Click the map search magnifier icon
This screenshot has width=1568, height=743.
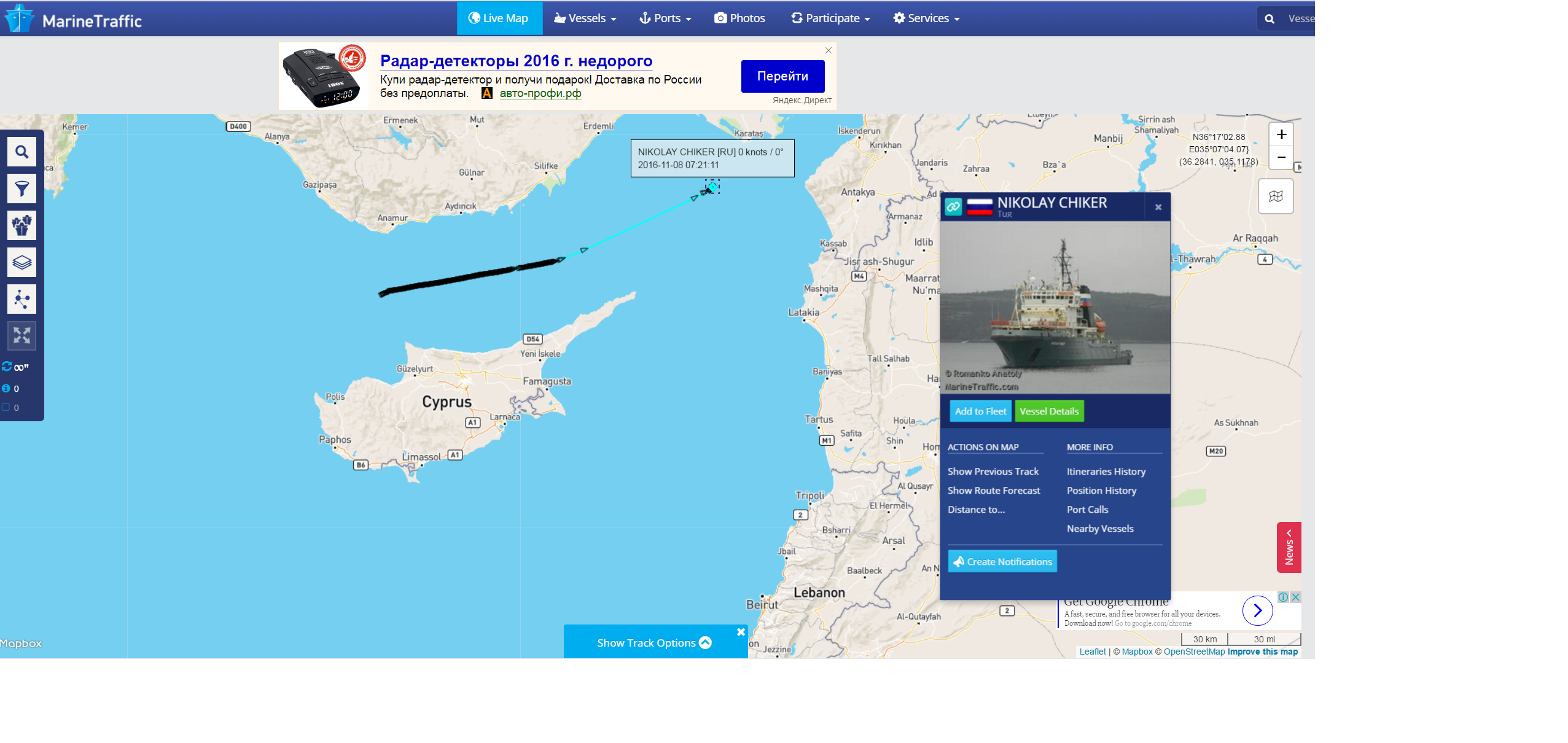[x=21, y=152]
